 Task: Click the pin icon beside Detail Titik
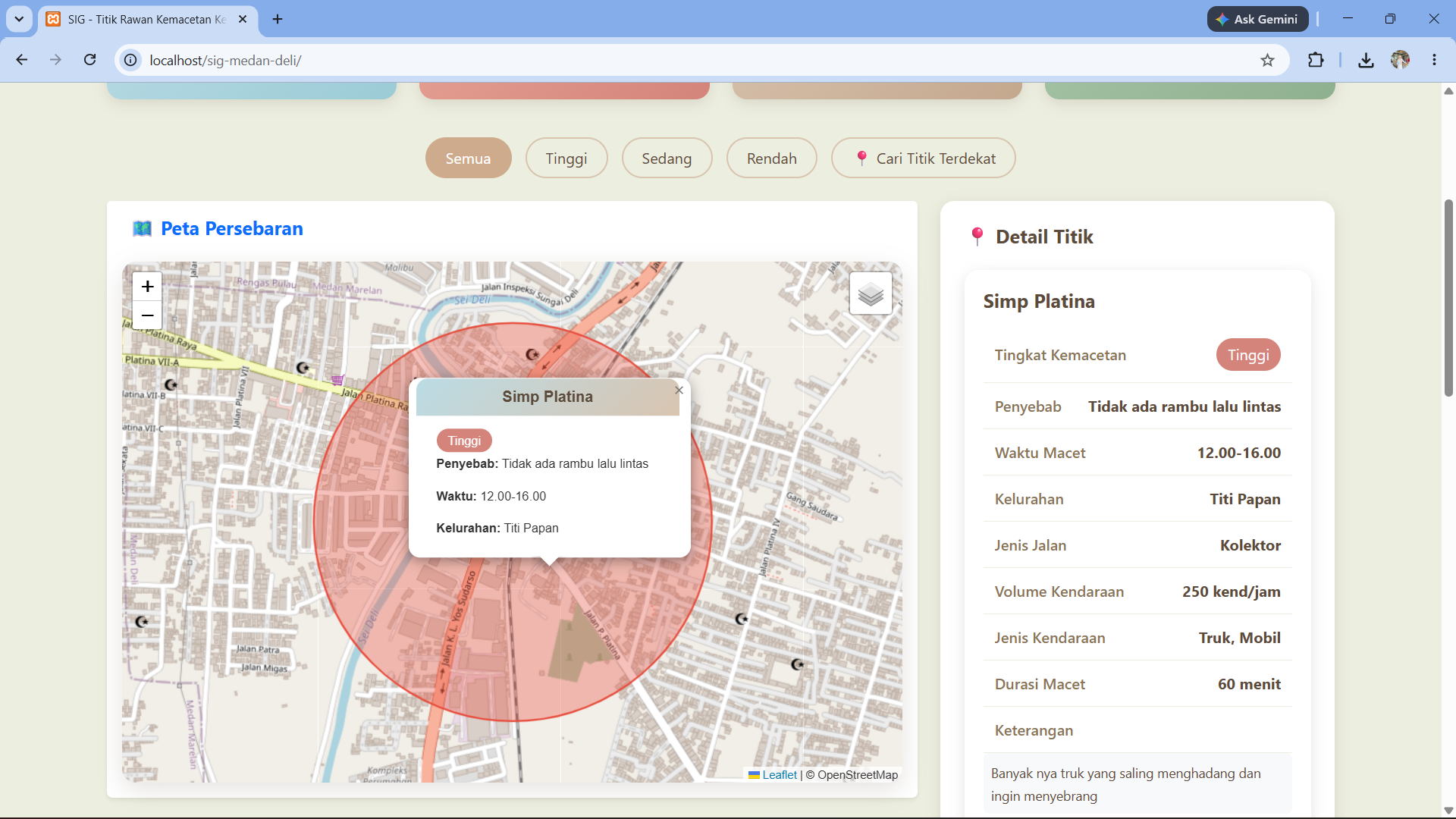(x=977, y=237)
